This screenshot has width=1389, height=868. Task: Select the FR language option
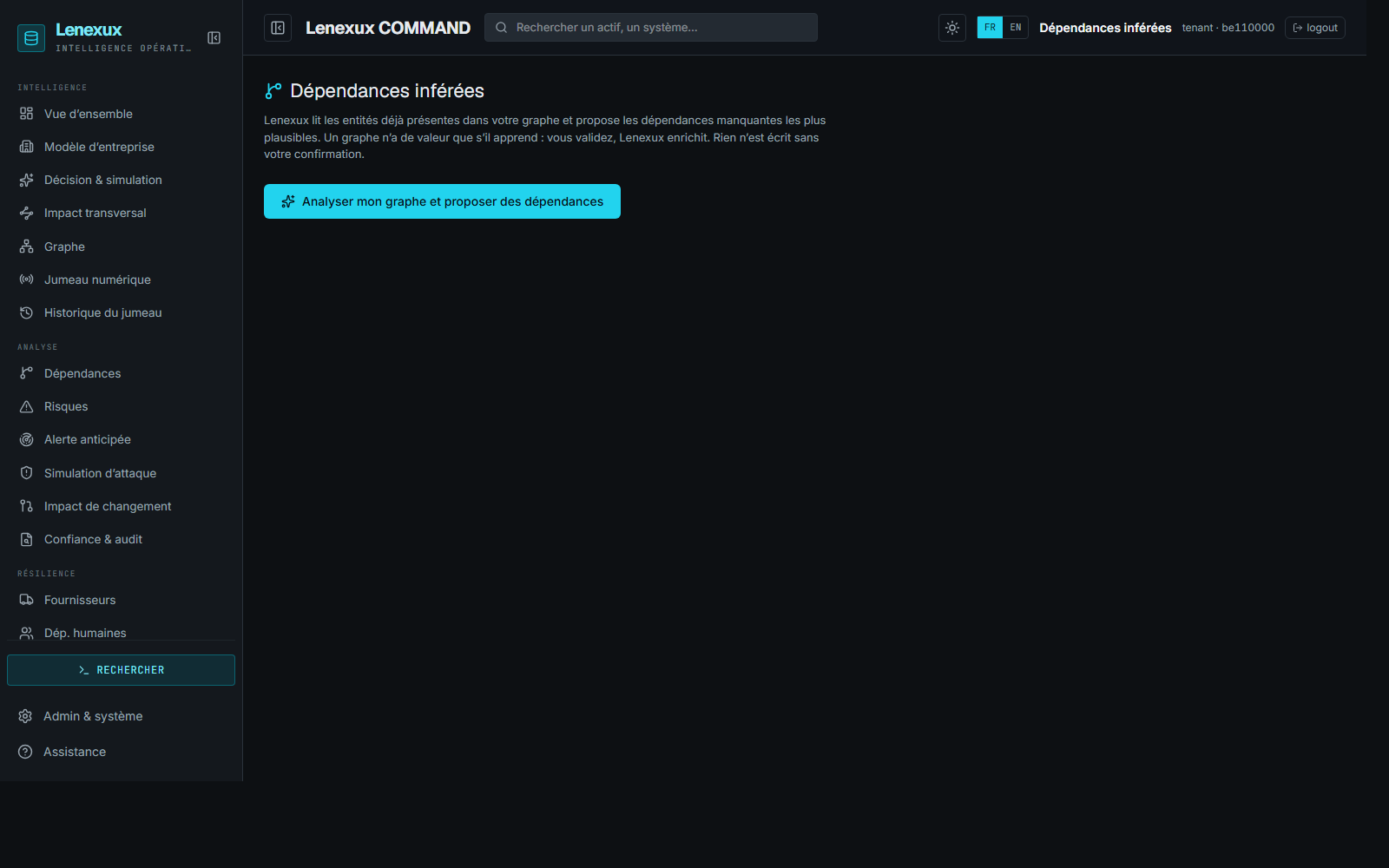[990, 28]
